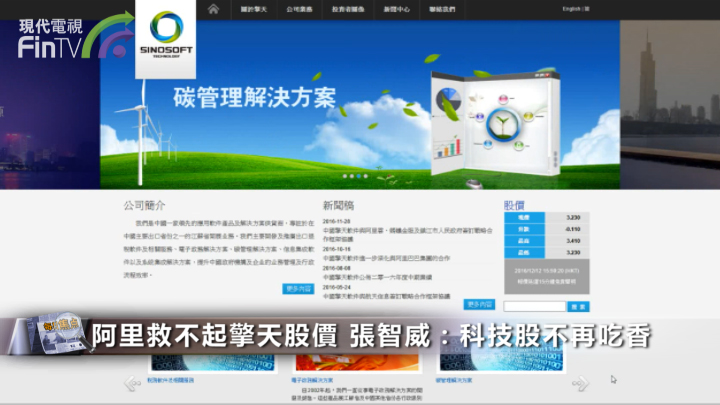Show previous solutions with left arrow
Image resolution: width=720 pixels, height=405 pixels.
(132, 383)
